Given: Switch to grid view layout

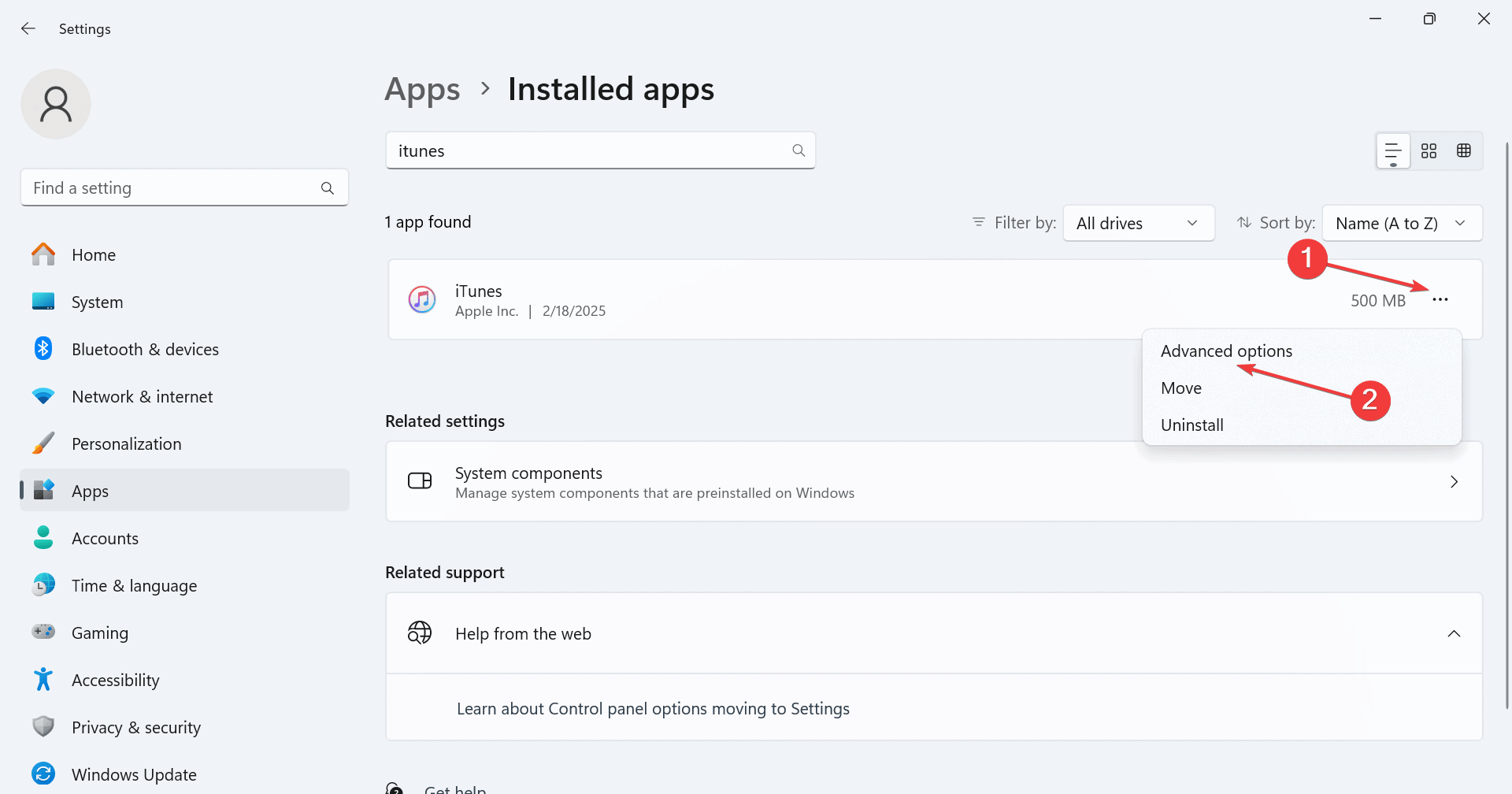Looking at the screenshot, I should [1429, 151].
